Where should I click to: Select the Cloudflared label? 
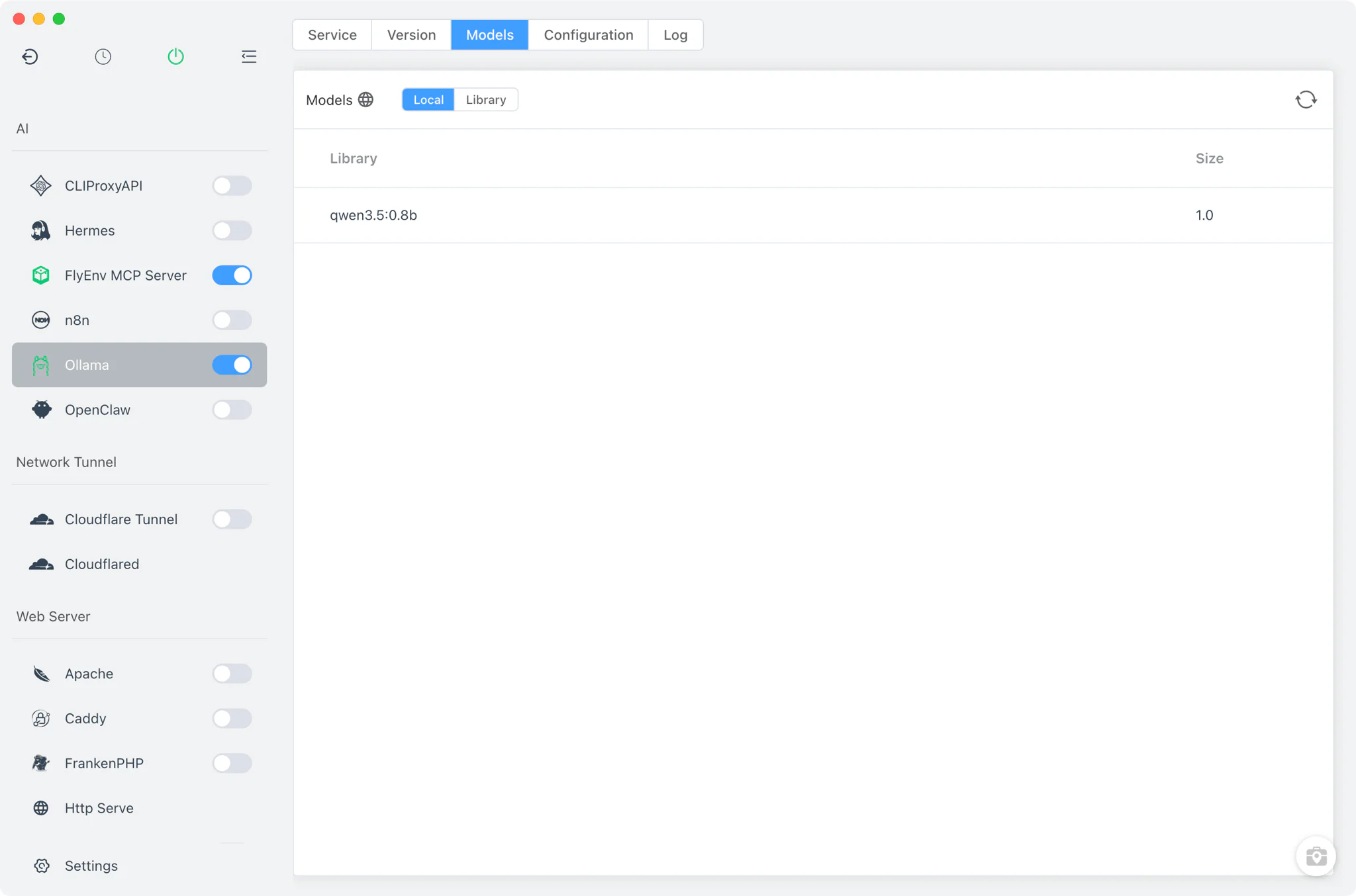(x=102, y=564)
